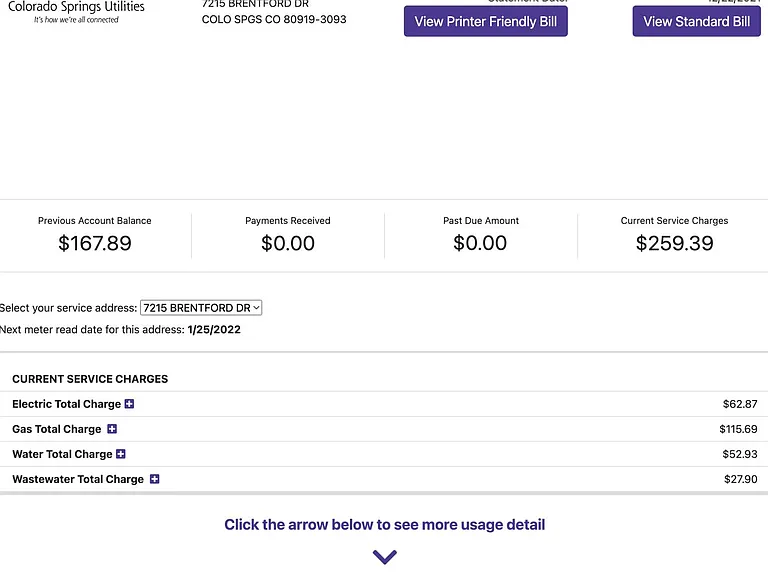The image size is (768, 576).
Task: Click the Gas Total Charge label
Action: click(57, 429)
